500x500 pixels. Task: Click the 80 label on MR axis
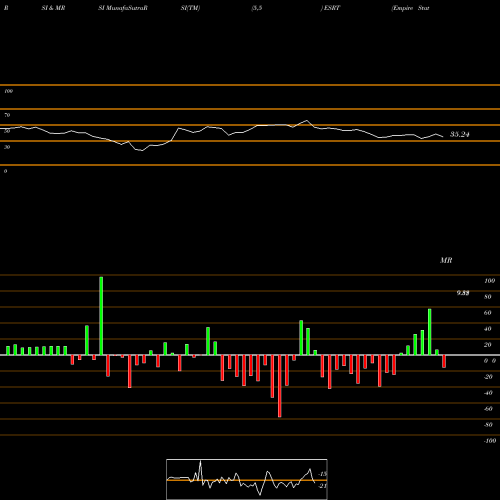(x=488, y=297)
